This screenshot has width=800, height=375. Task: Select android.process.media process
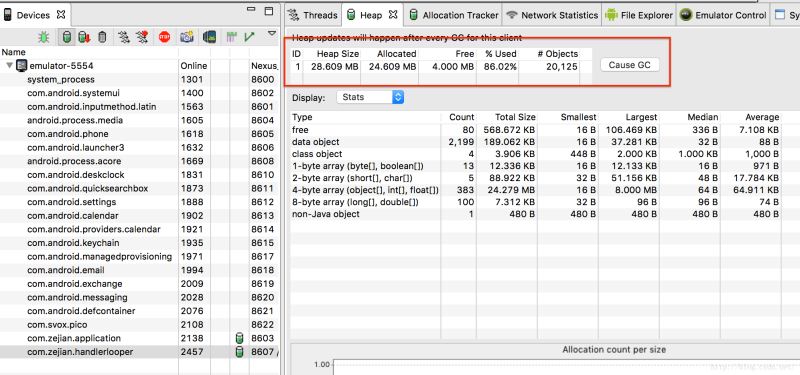tap(140, 120)
